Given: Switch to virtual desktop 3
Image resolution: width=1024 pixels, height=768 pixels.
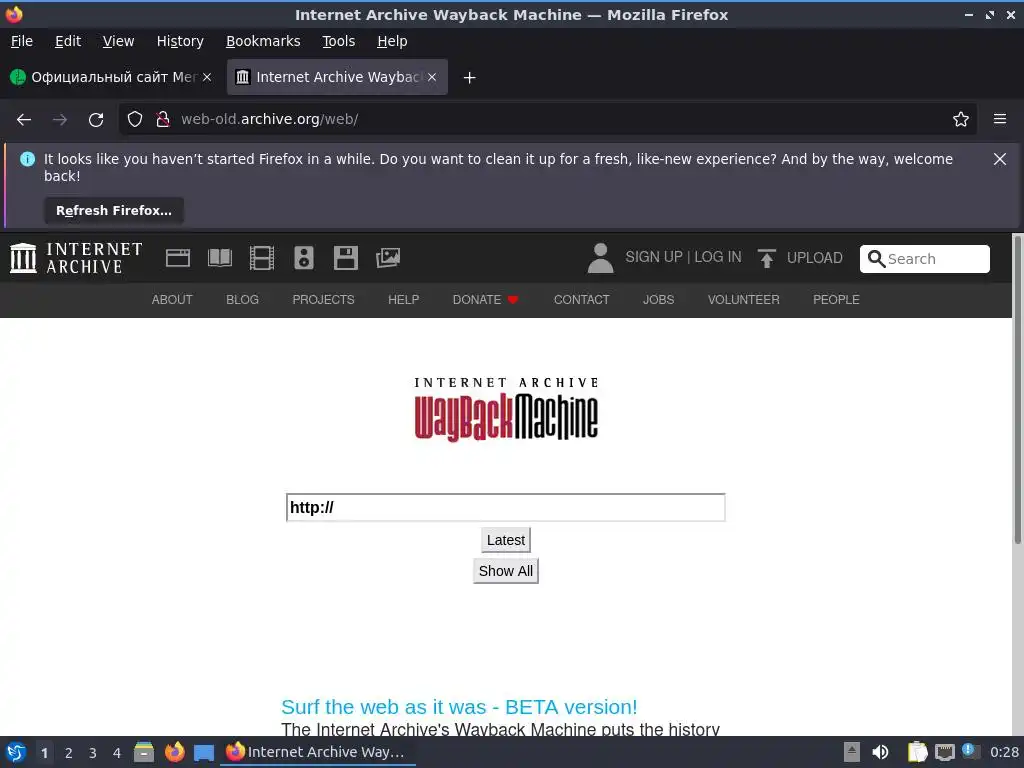Looking at the screenshot, I should point(93,753).
